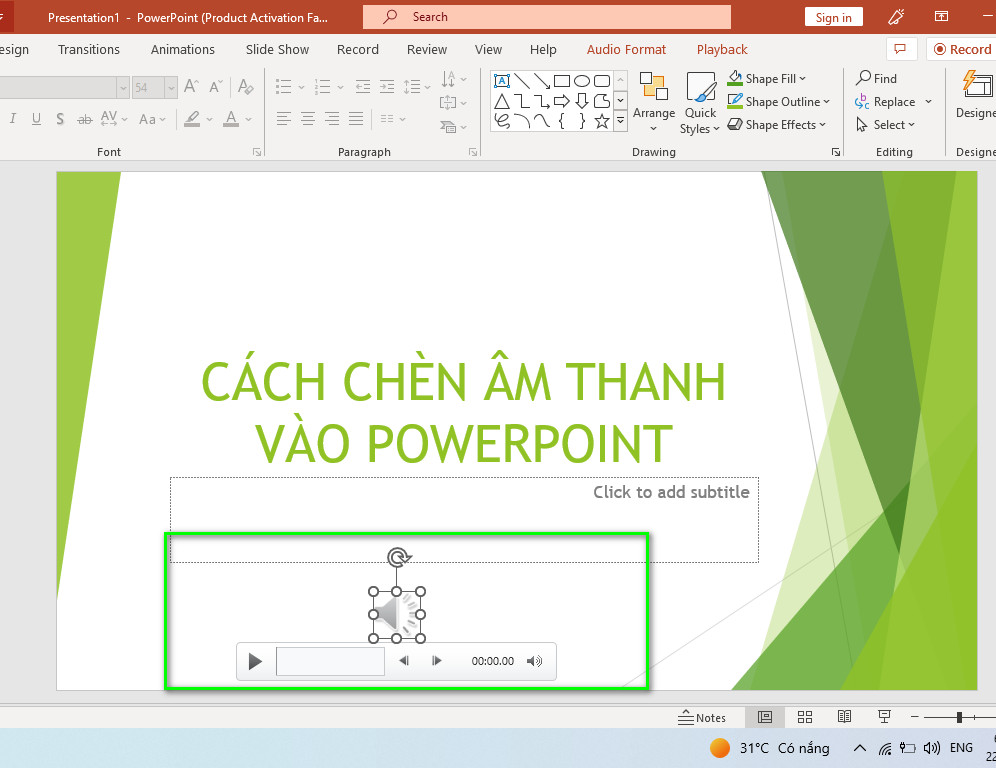Align text right

click(332, 119)
